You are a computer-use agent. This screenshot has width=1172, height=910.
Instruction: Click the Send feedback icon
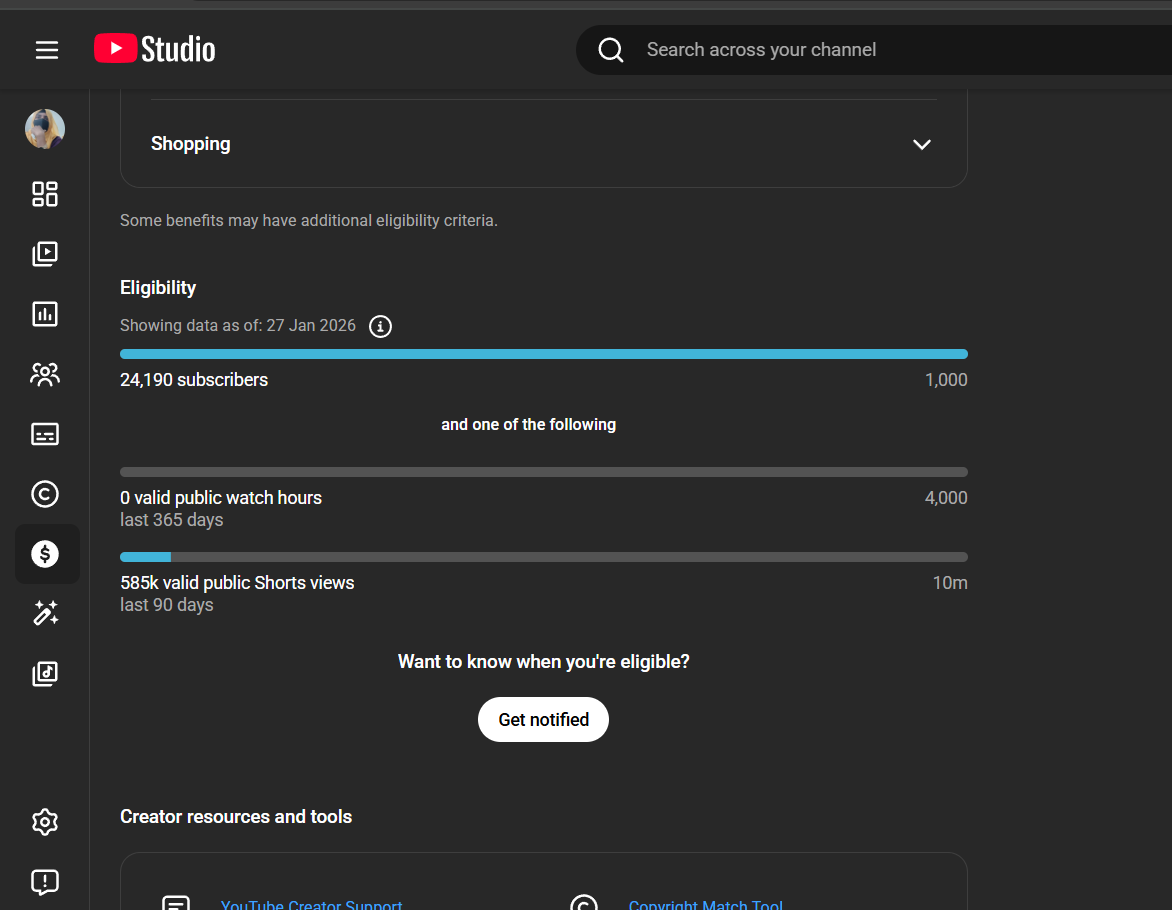click(45, 882)
